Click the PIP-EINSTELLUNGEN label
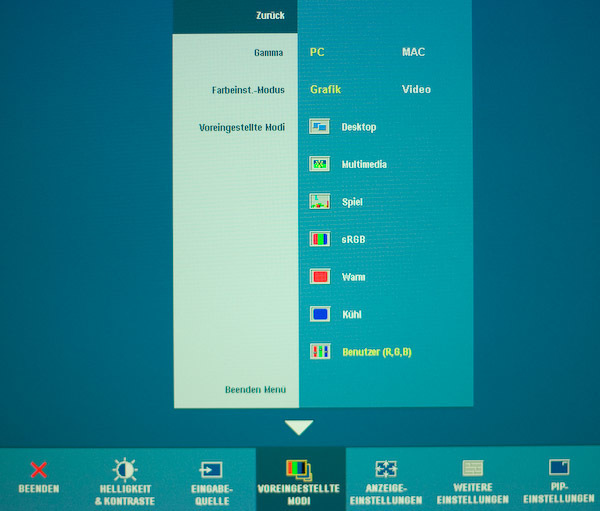This screenshot has height=511, width=600. 559,493
